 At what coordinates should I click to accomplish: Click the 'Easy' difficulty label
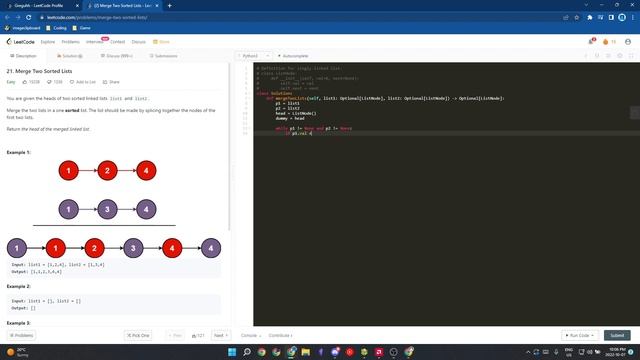(x=11, y=82)
